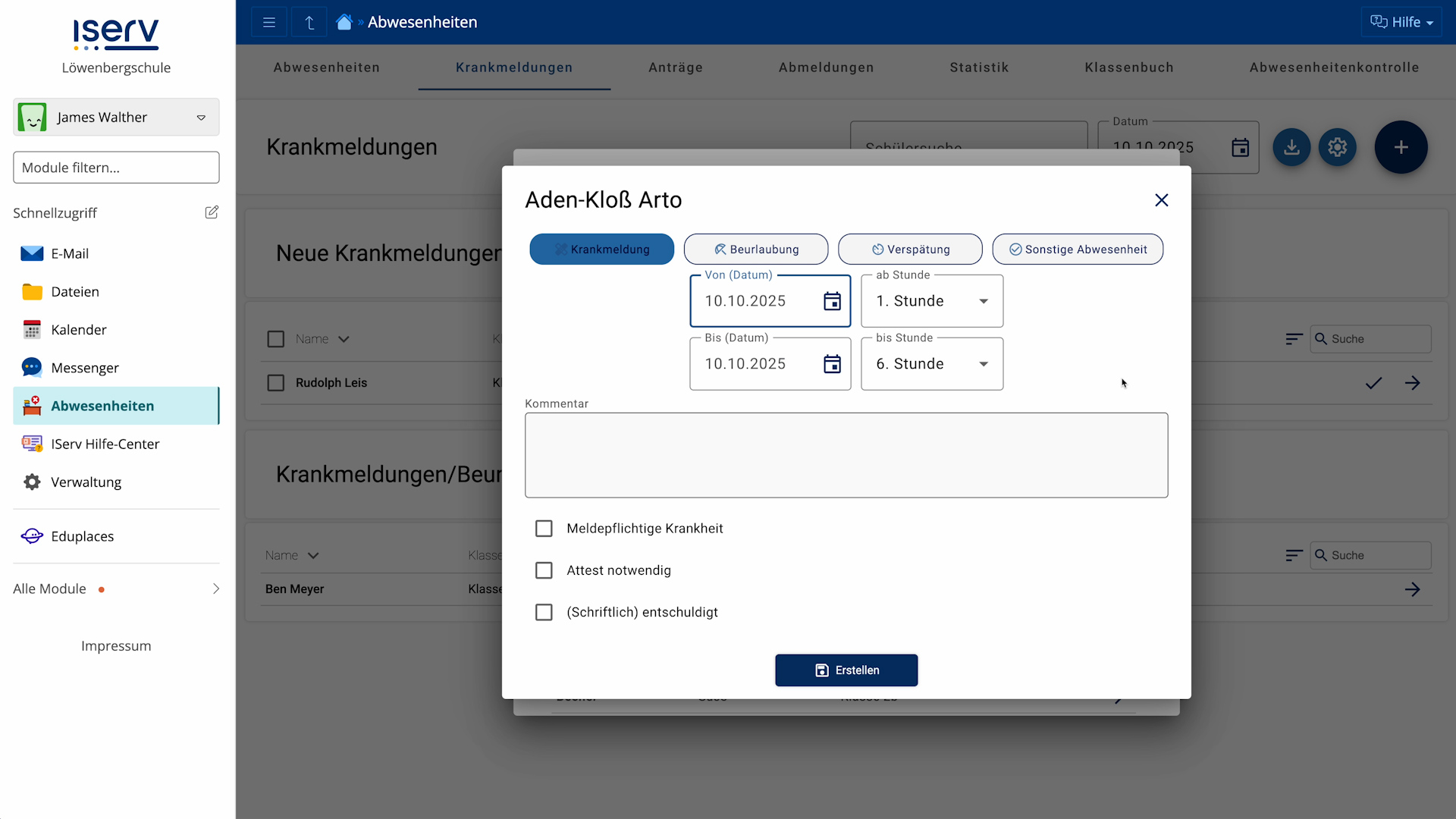The height and width of the screenshot is (819, 1456).
Task: Open the settings gear icon near Datum
Action: point(1337,147)
